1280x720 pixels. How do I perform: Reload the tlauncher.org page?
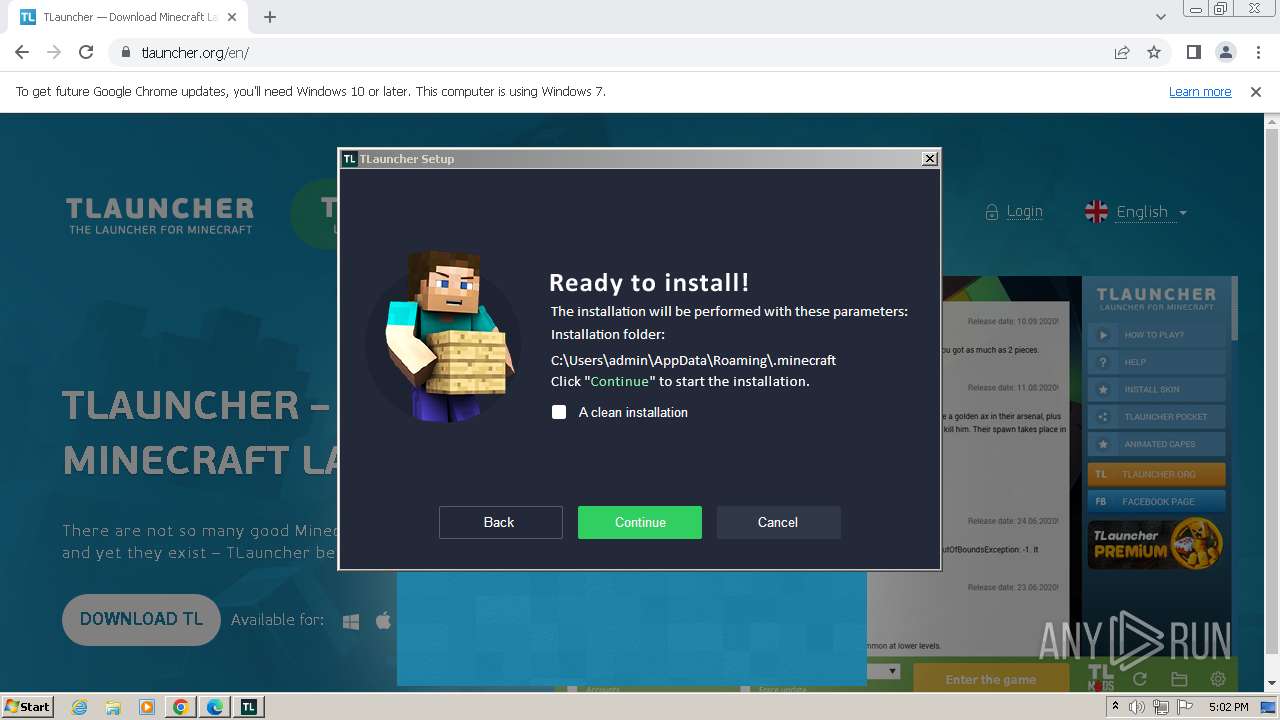(86, 52)
